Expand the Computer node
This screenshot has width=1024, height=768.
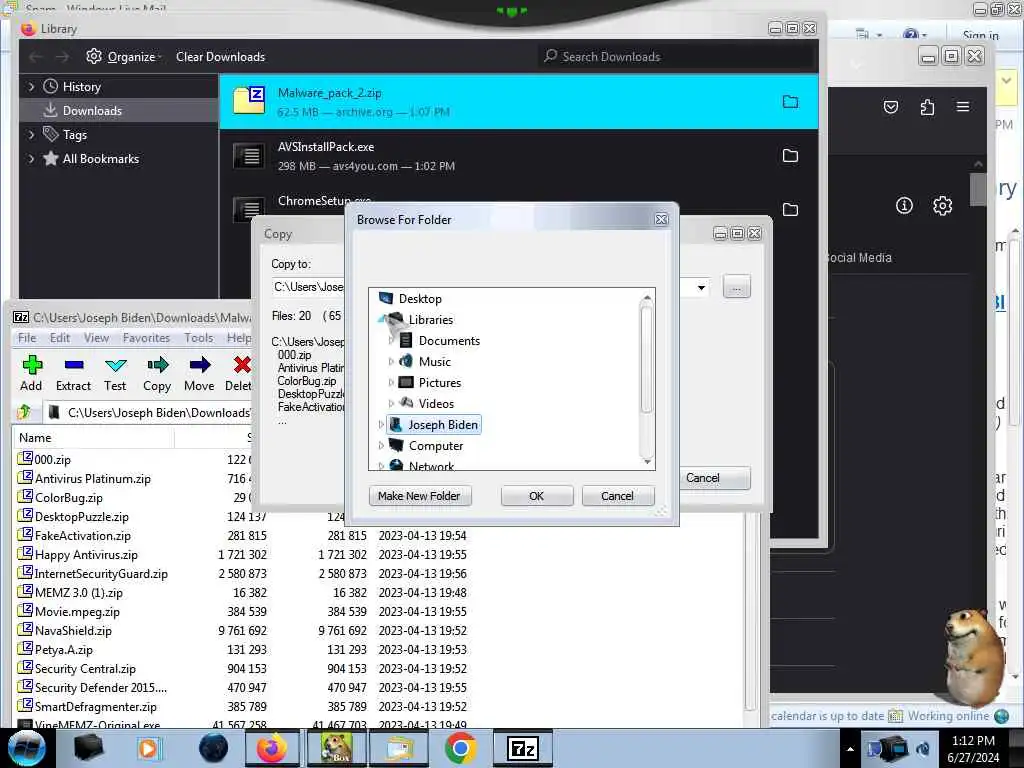(381, 445)
